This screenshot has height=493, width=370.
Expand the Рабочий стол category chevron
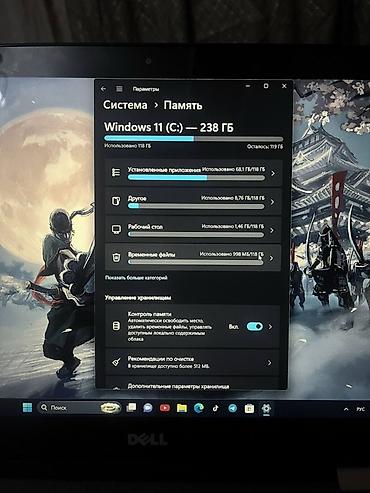272,230
